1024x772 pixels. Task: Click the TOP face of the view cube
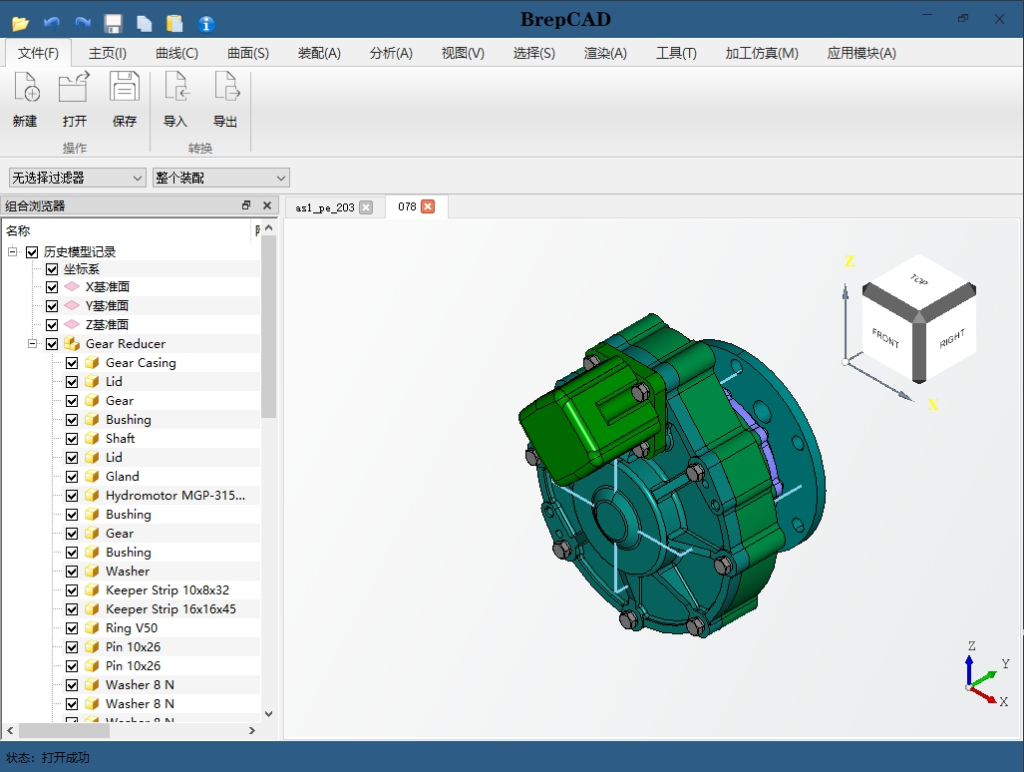[x=919, y=281]
